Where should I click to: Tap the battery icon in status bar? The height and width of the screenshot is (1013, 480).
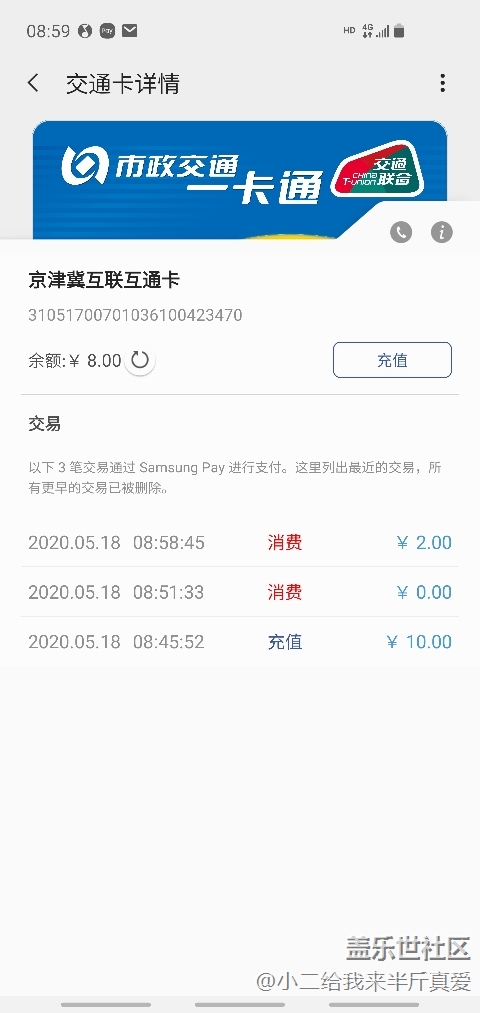click(x=399, y=30)
